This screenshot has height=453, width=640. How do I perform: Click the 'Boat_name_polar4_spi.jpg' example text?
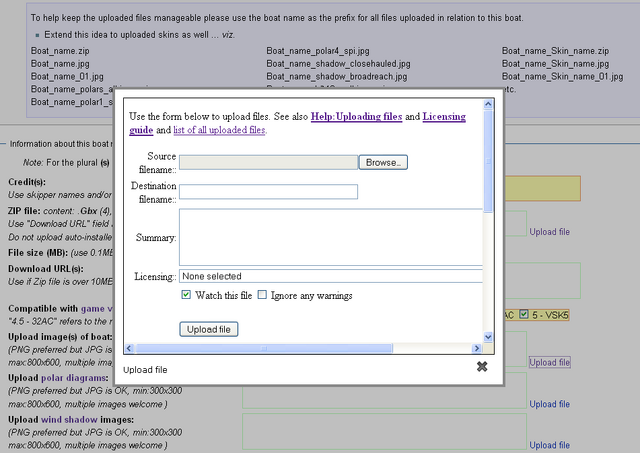[318, 51]
